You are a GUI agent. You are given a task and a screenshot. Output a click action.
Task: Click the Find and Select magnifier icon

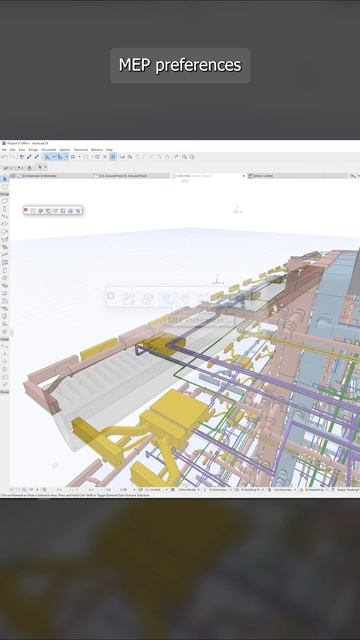(x=130, y=157)
